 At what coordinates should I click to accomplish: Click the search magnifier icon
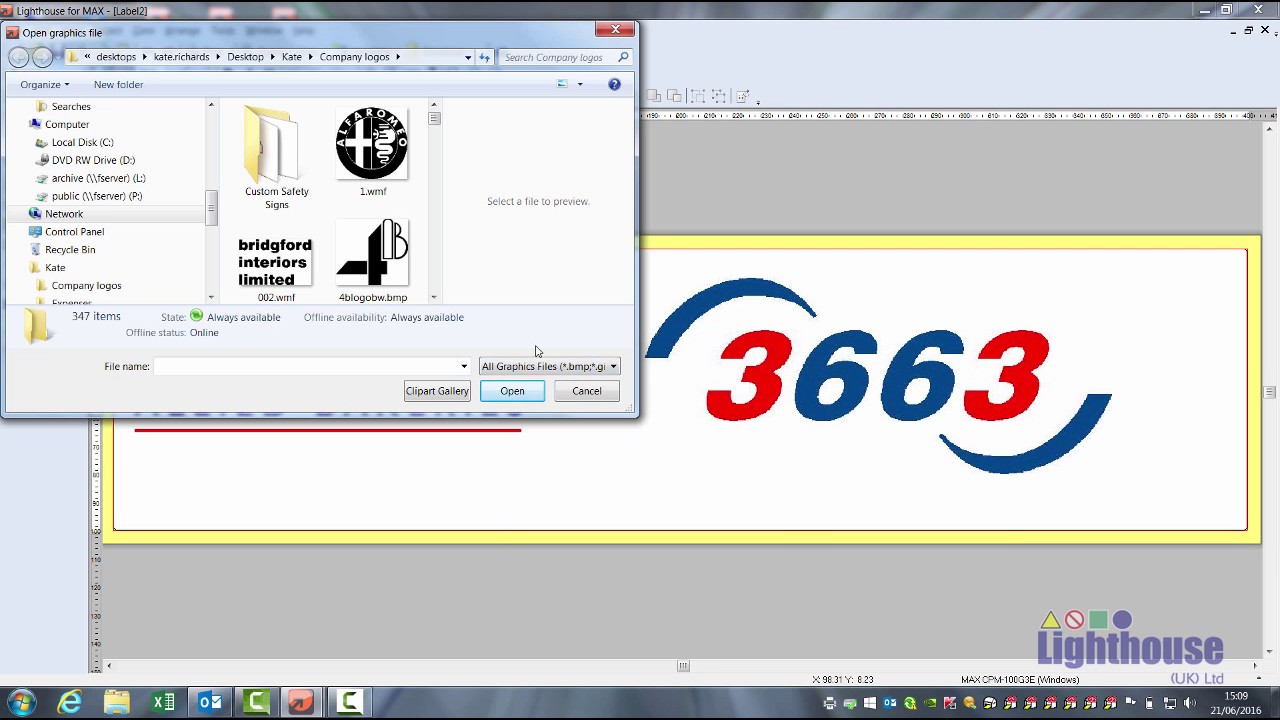(622, 57)
